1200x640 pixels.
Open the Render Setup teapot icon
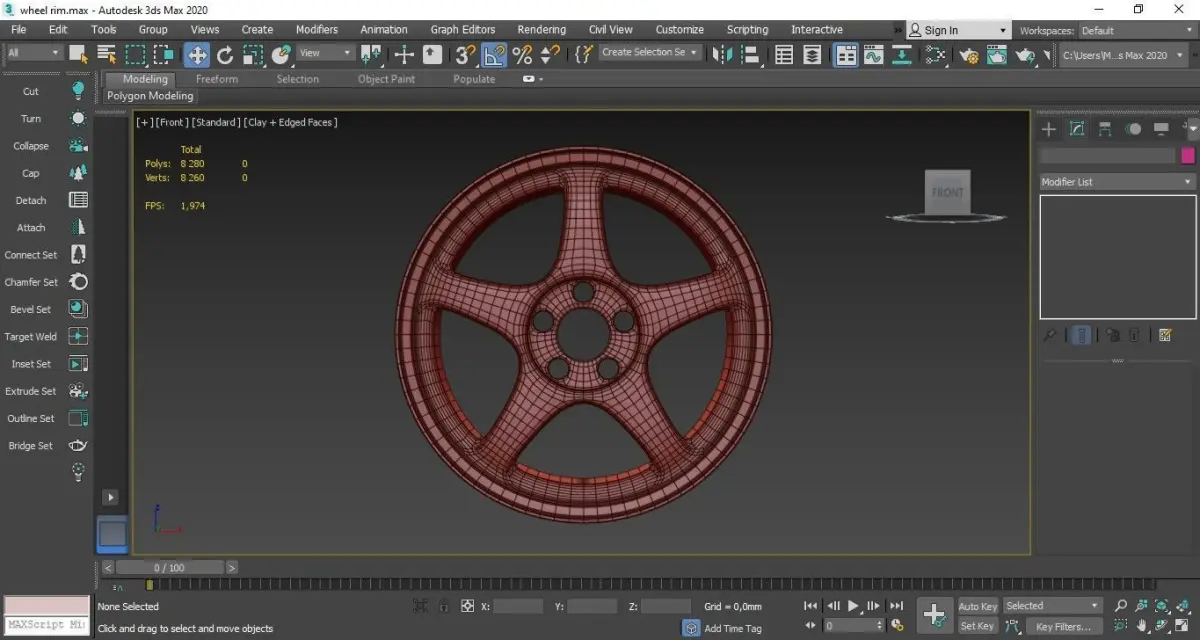(x=968, y=55)
